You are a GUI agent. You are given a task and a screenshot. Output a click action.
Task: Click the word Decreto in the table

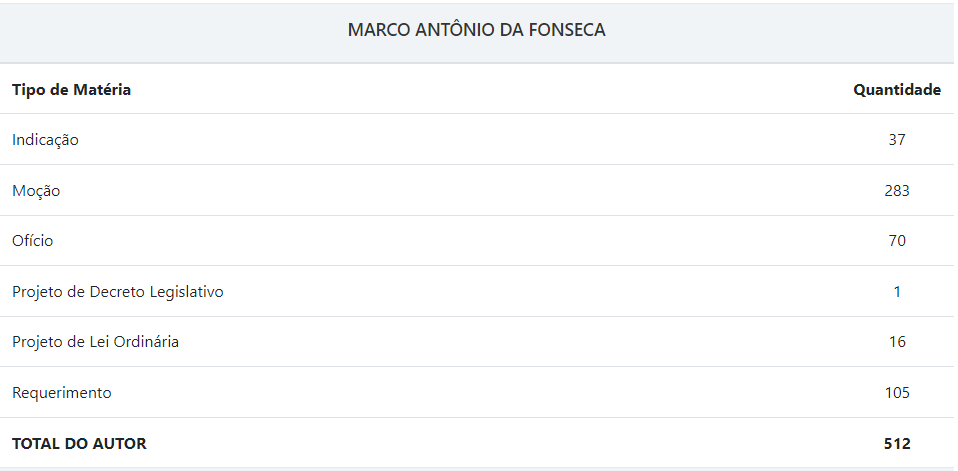tap(122, 292)
